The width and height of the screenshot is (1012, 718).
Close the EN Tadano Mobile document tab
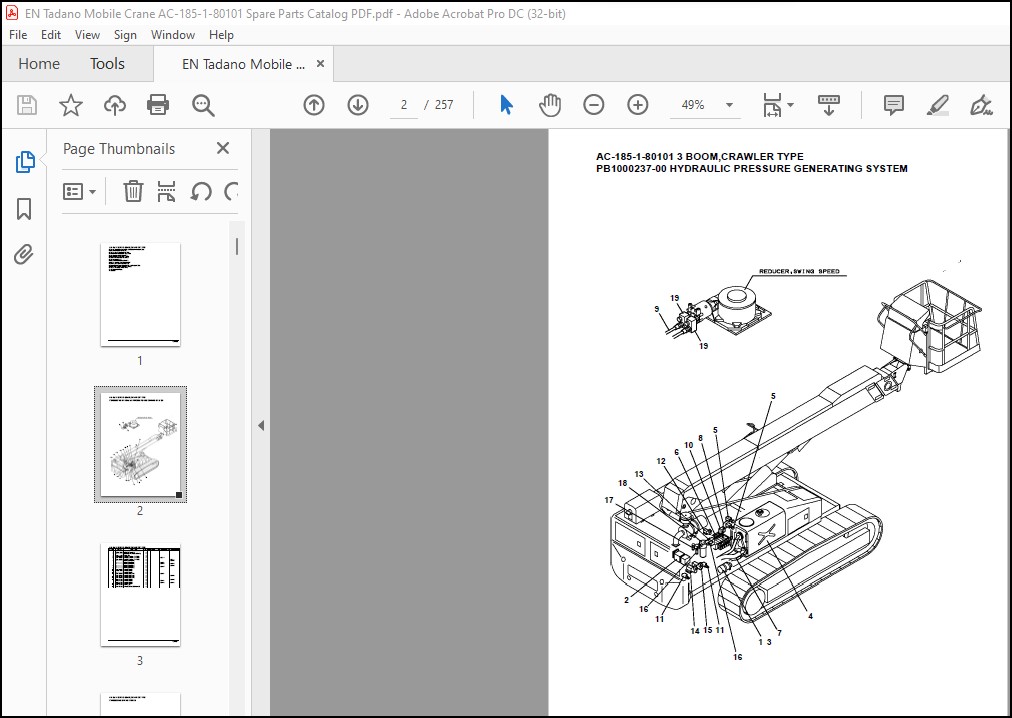[320, 64]
